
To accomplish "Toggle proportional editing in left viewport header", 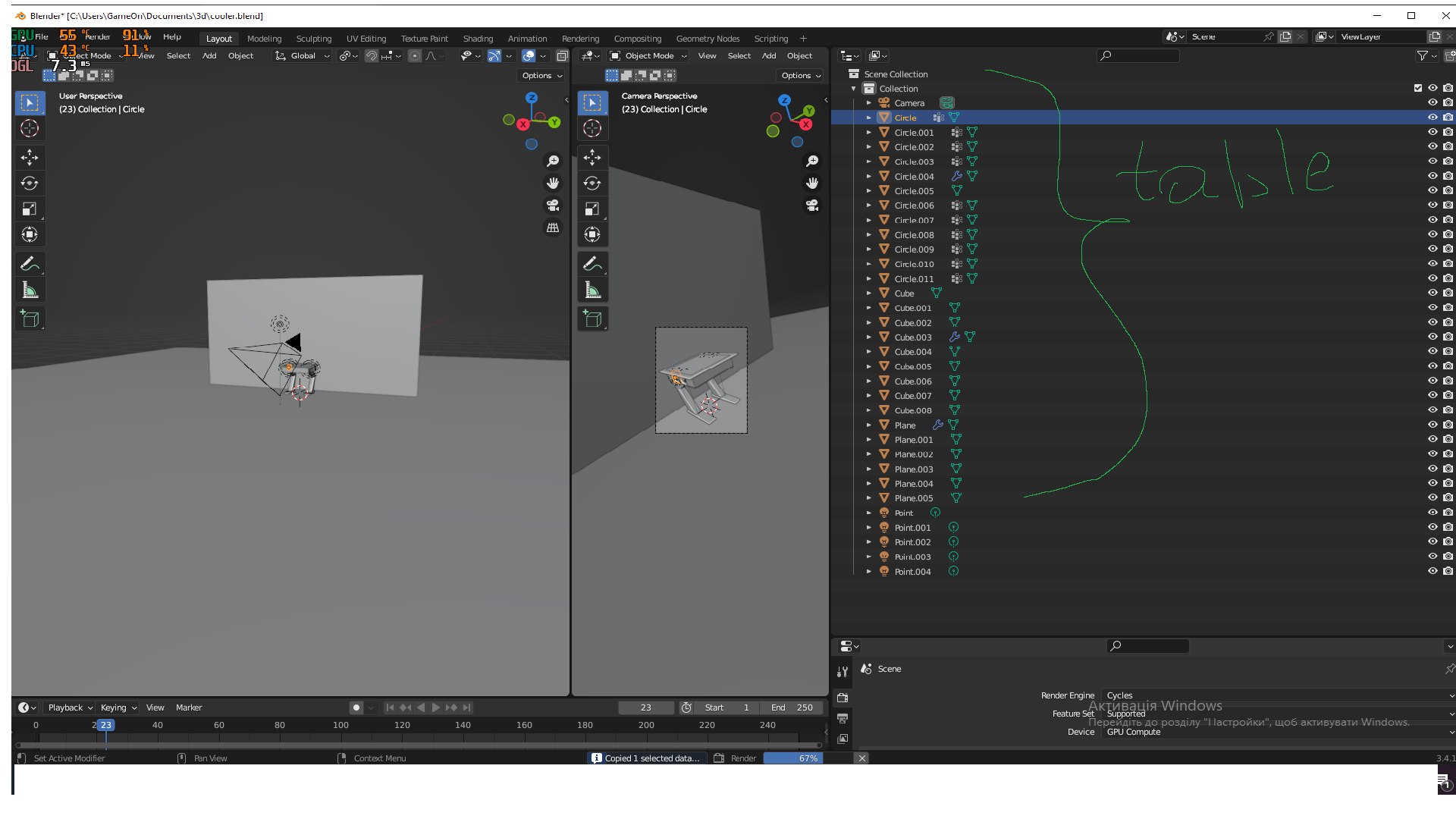I will (x=415, y=55).
